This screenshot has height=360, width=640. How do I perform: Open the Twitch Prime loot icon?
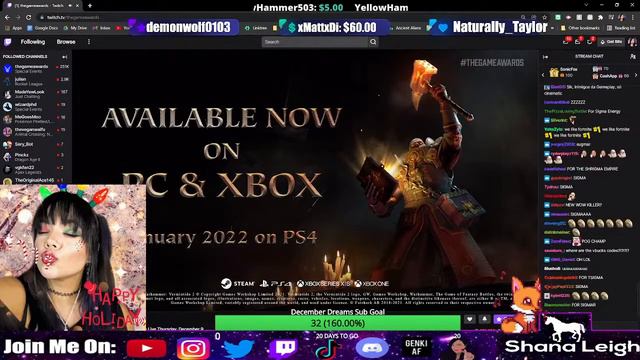567,42
